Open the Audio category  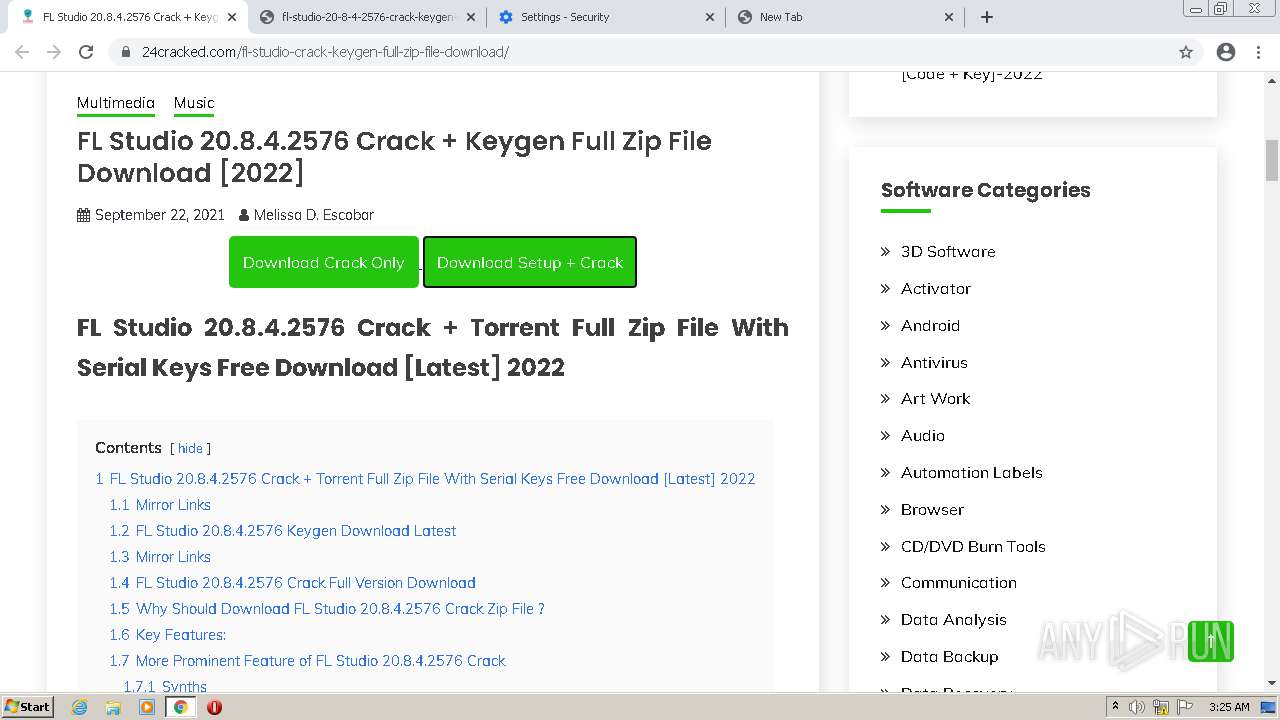pos(923,436)
